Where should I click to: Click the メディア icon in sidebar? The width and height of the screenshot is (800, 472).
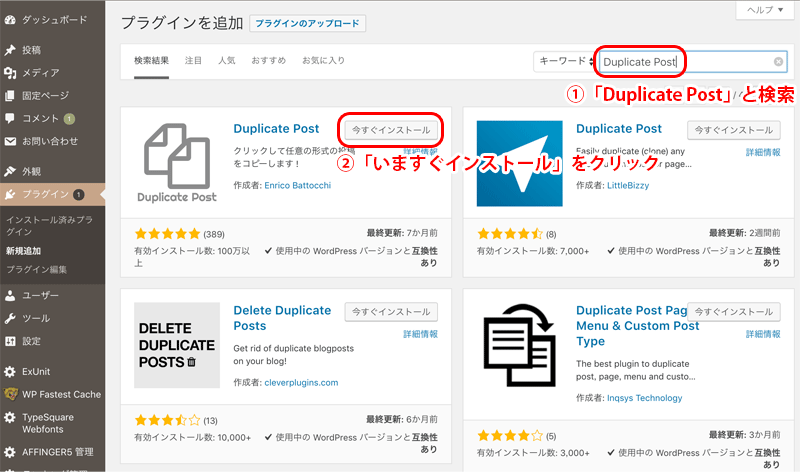point(10,73)
